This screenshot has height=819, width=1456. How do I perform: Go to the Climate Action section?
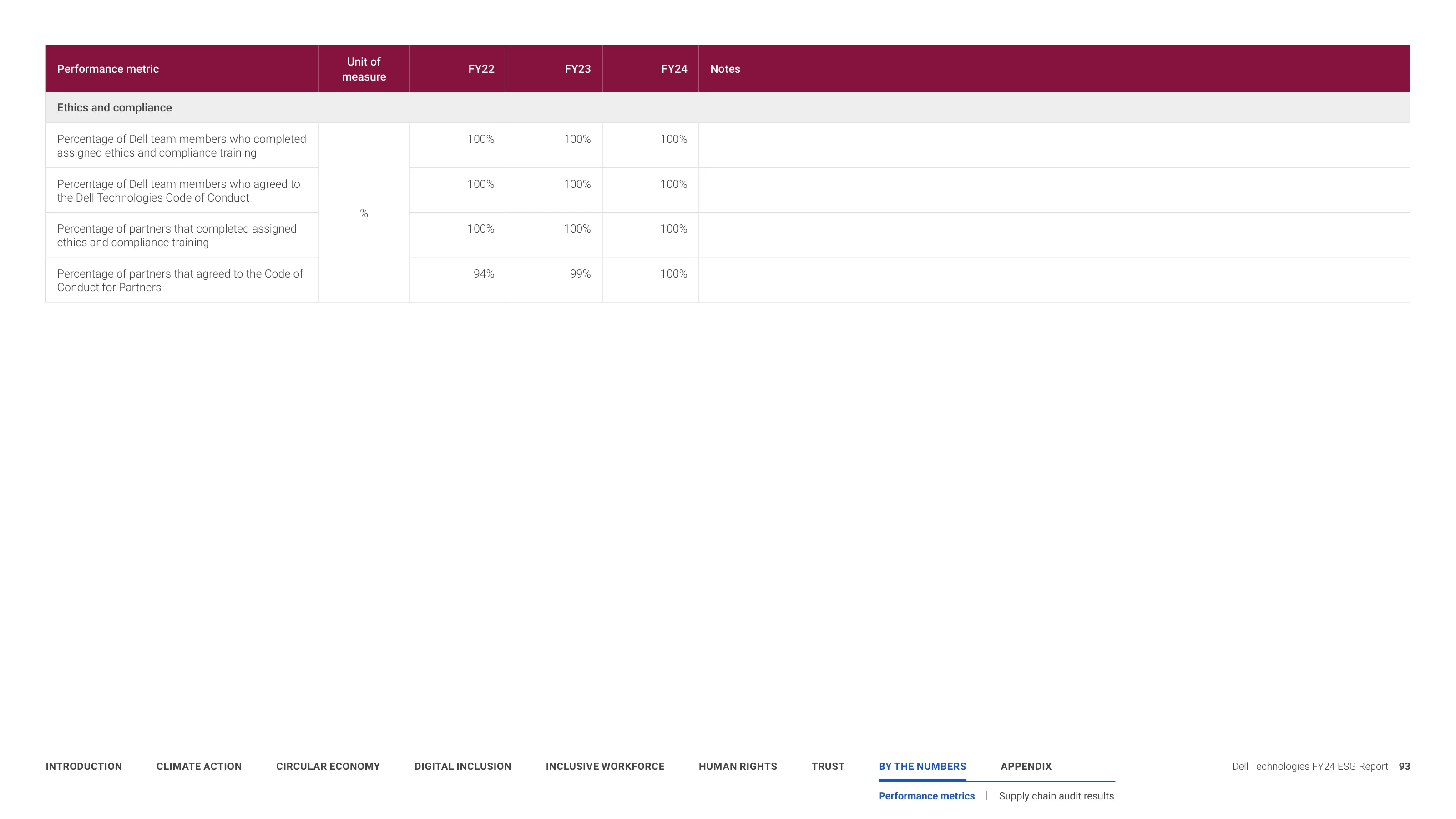[x=199, y=766]
